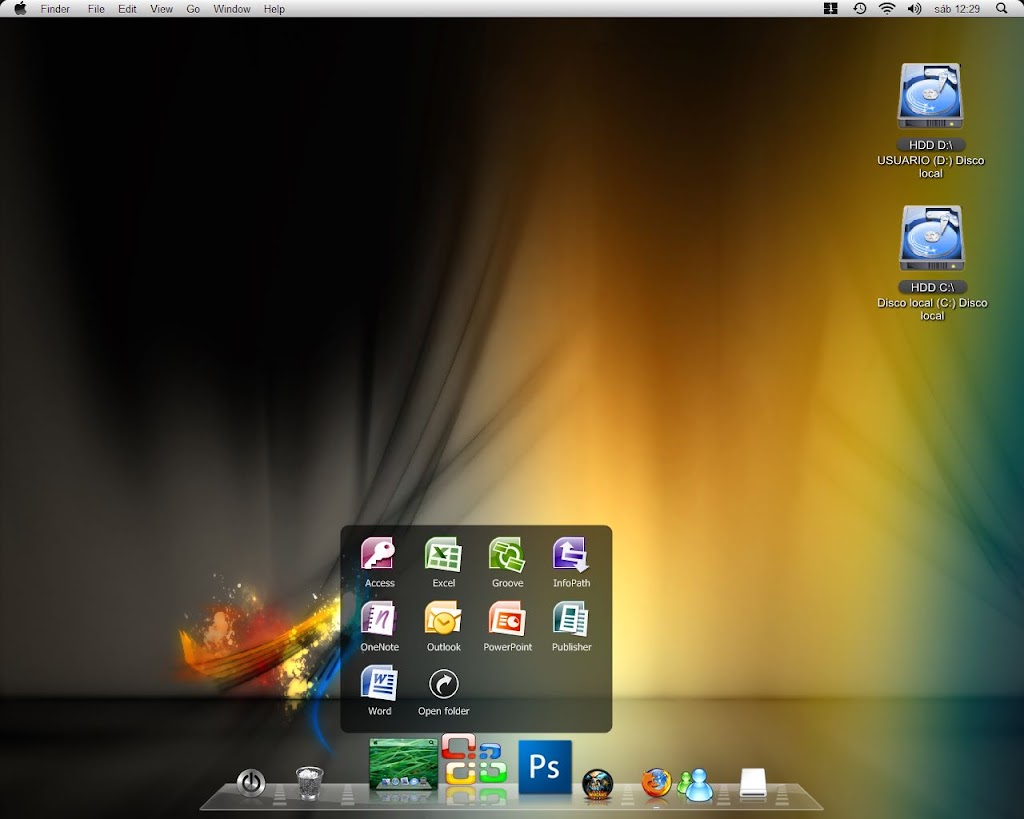Click the Time Machine clock icon
Image resolution: width=1024 pixels, height=819 pixels.
coord(859,8)
